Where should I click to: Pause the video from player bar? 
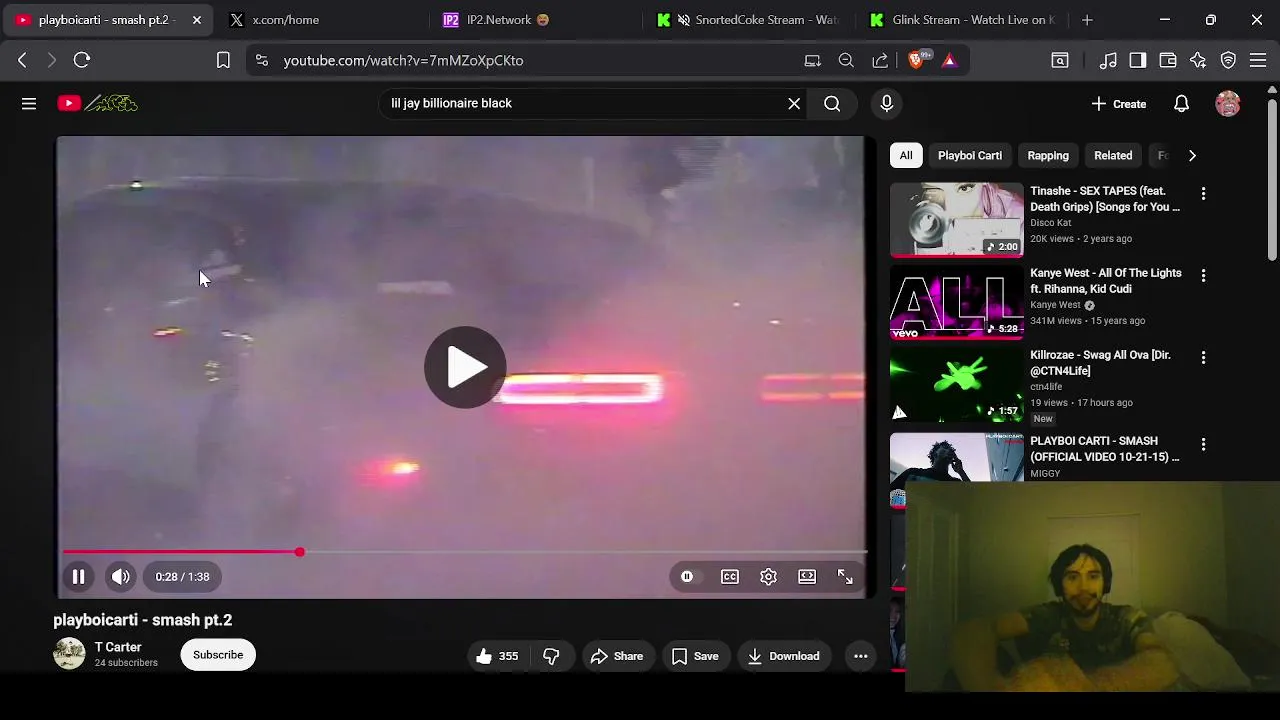pos(78,576)
